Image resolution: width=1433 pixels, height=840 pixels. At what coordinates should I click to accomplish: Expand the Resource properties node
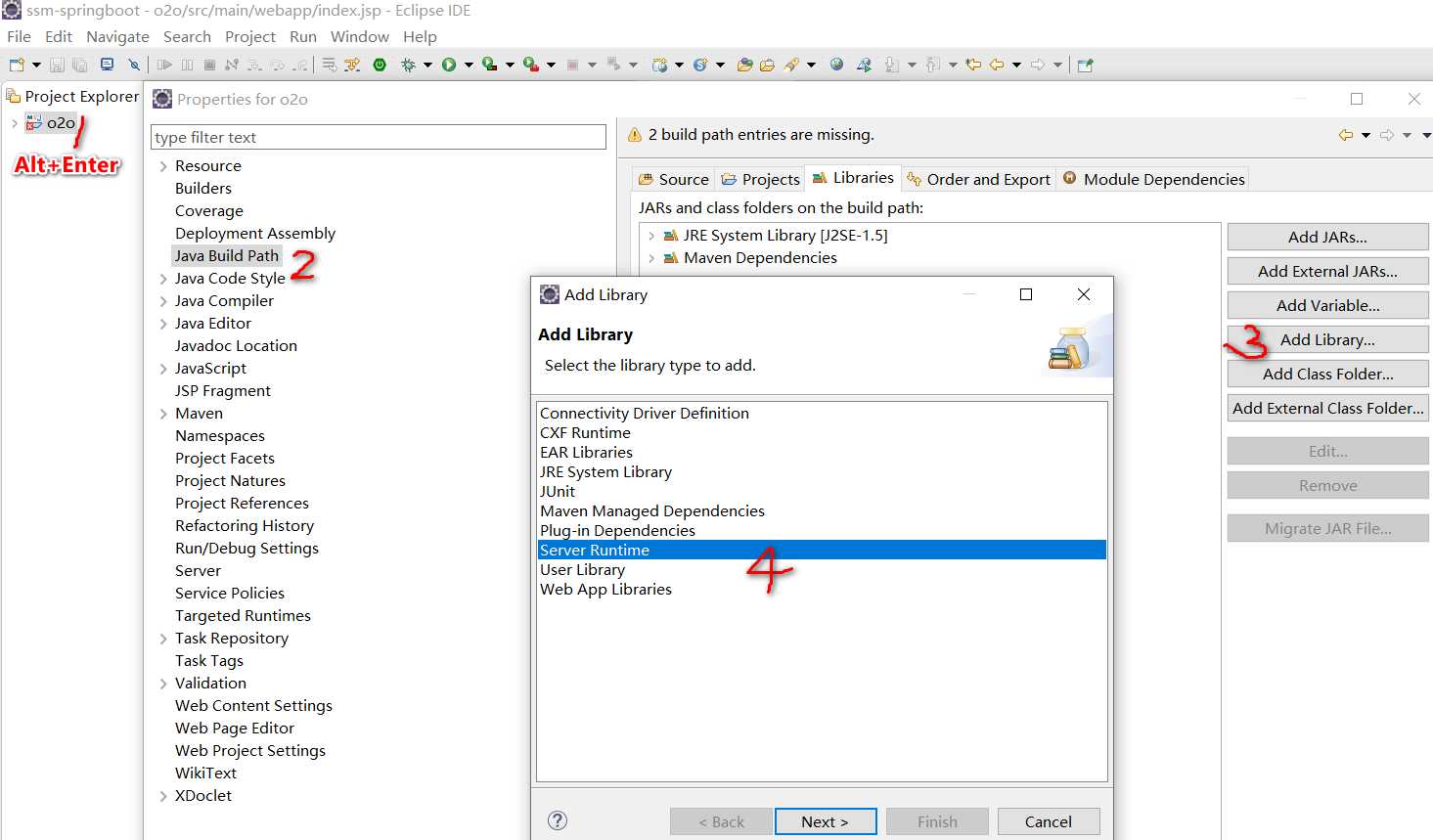[x=163, y=166]
